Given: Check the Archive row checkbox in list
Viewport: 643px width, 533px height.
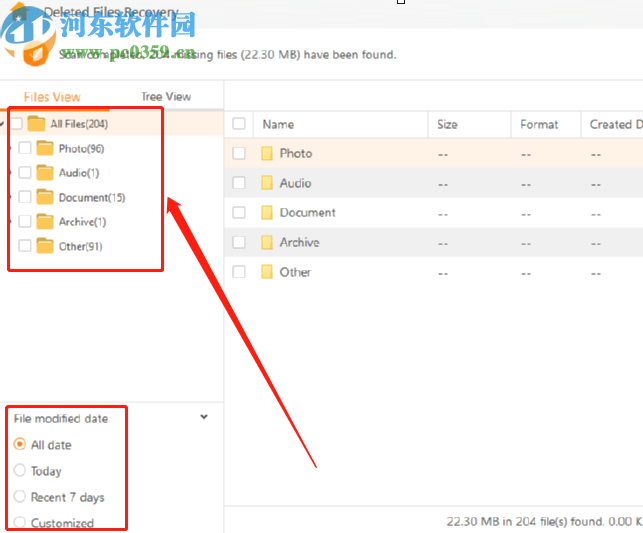Looking at the screenshot, I should point(239,242).
